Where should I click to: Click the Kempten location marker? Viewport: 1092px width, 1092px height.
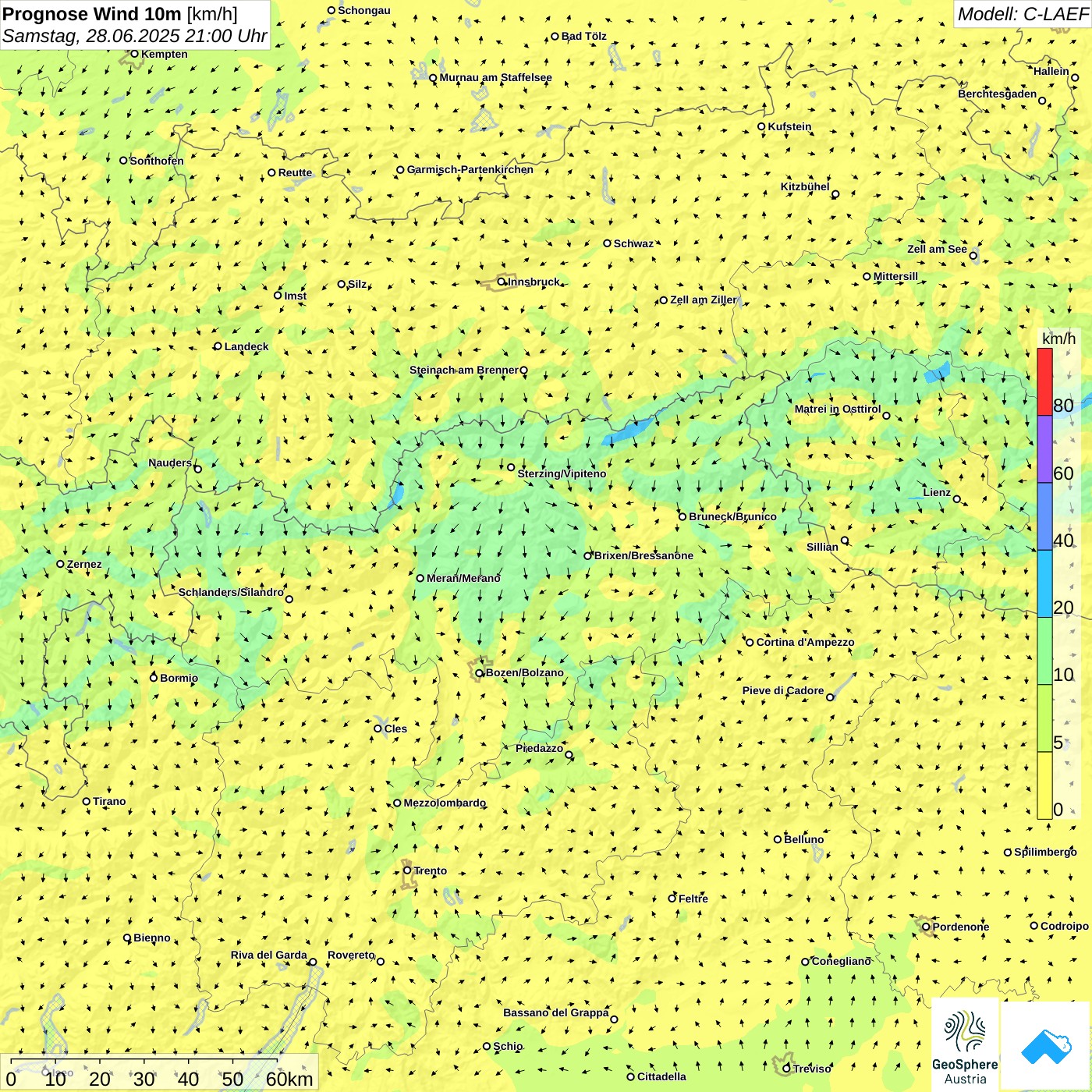134,54
